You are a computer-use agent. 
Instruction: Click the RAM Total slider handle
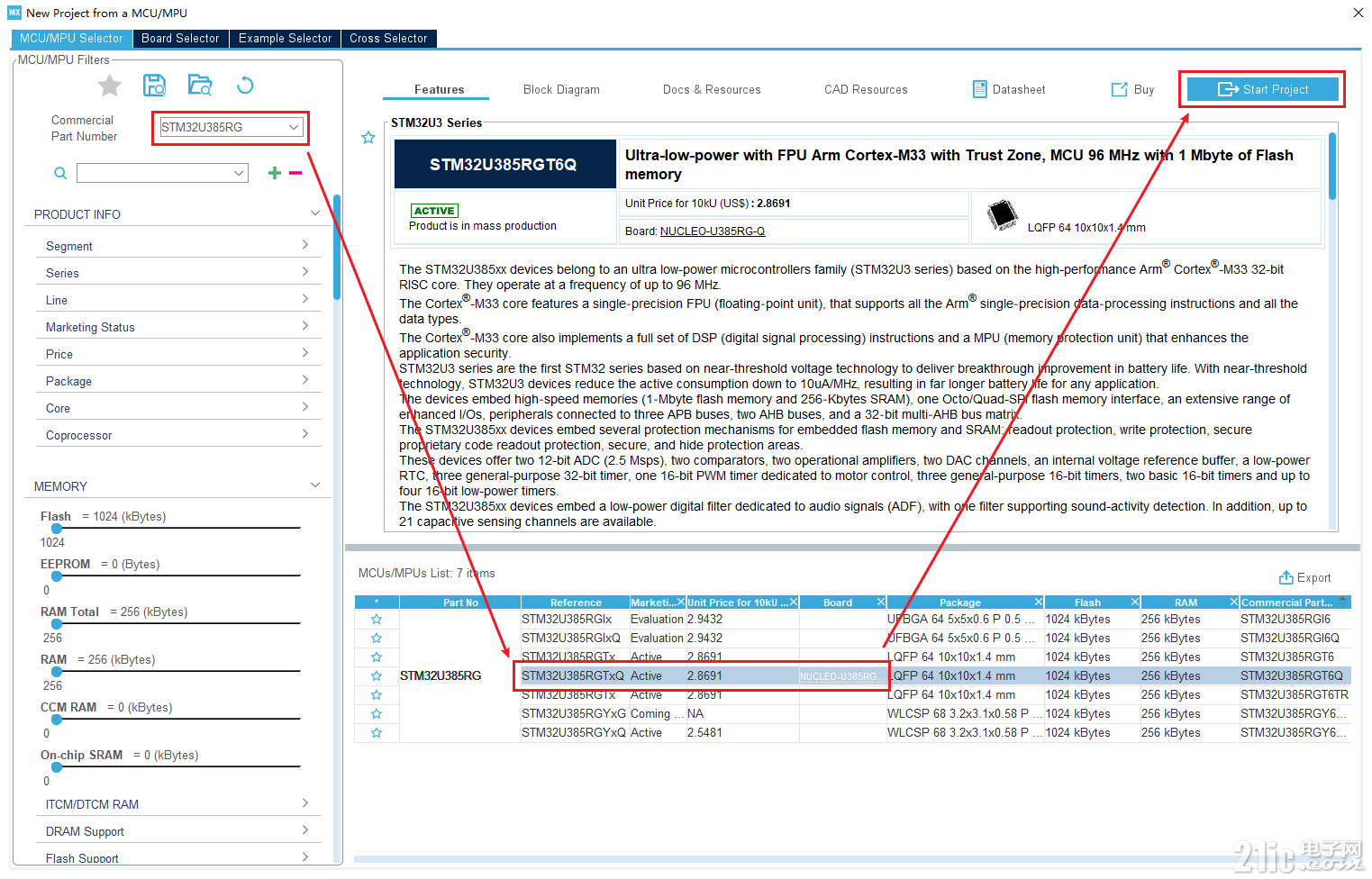(x=57, y=624)
